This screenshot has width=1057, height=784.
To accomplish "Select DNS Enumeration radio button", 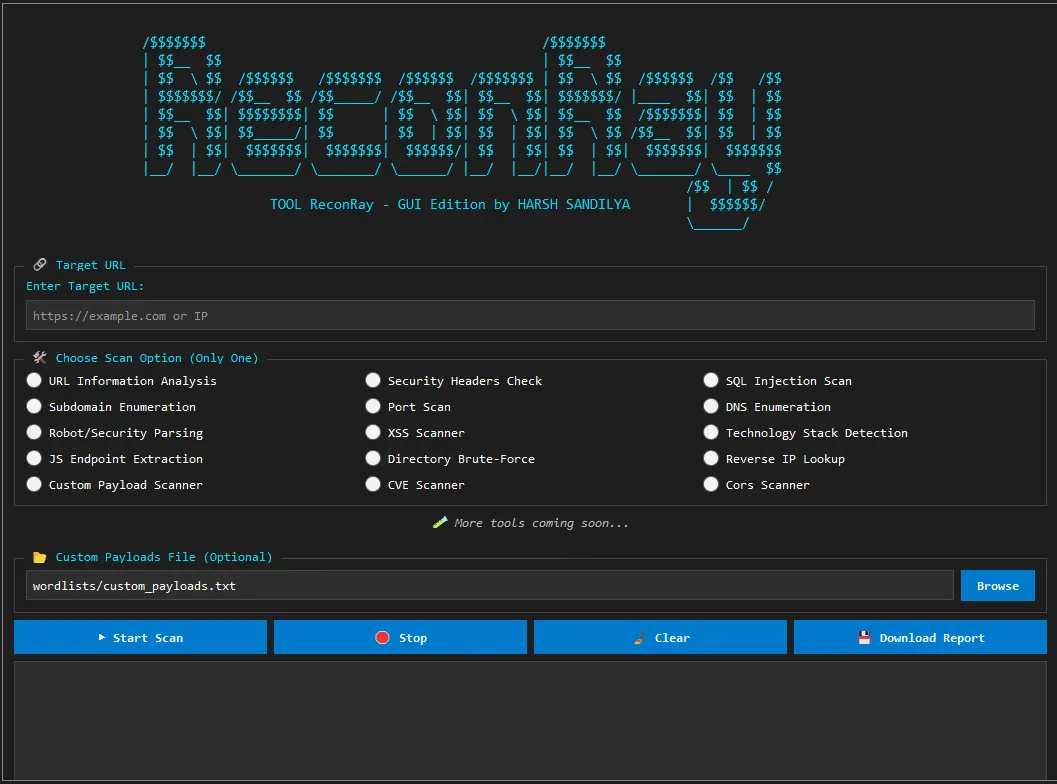I will click(x=711, y=407).
